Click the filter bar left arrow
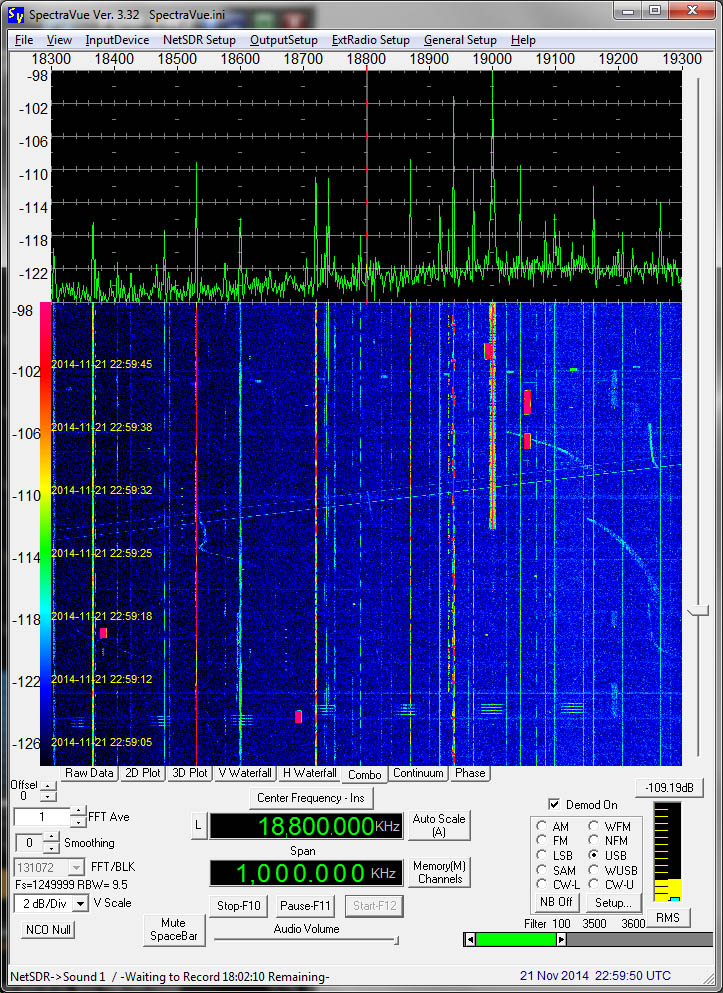The image size is (723, 993). [x=470, y=940]
